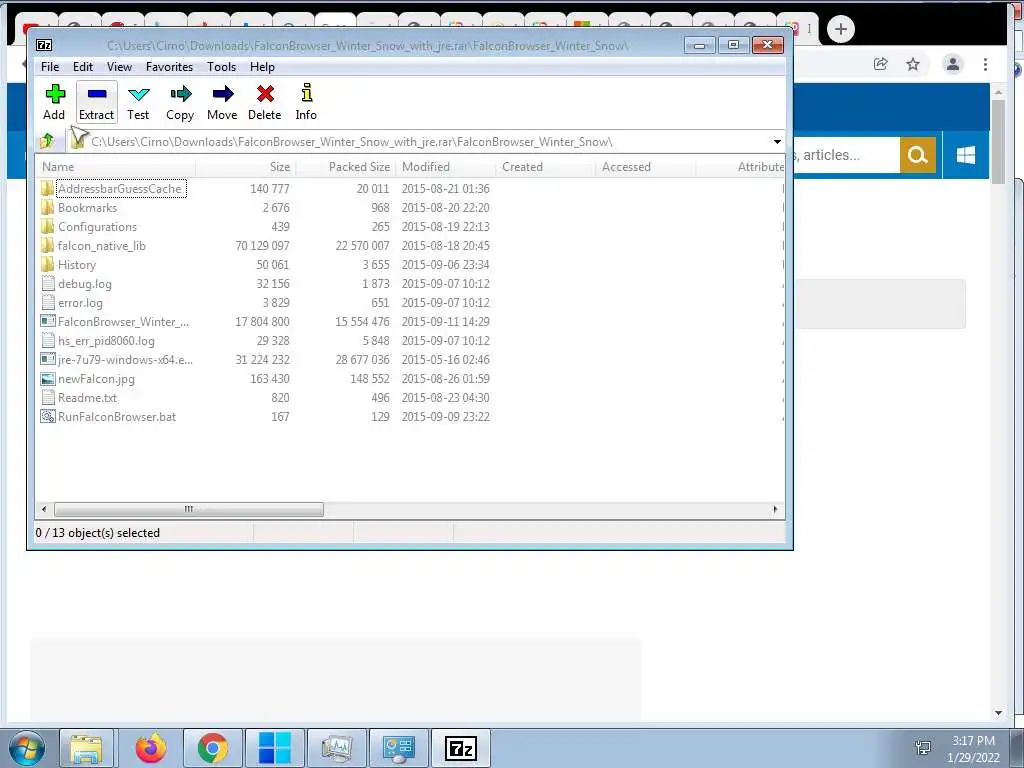This screenshot has width=1024, height=768.
Task: Click the Configurations folder icon
Action: point(47,227)
